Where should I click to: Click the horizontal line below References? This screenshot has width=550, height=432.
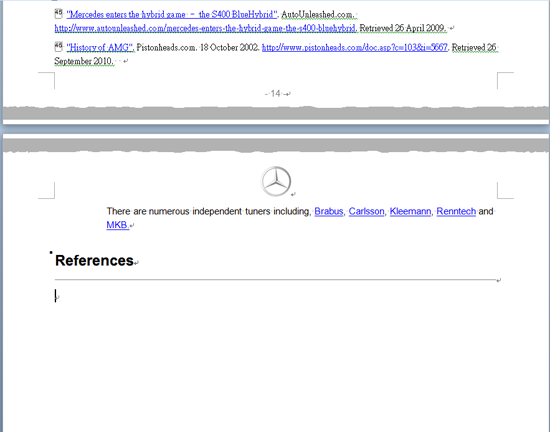coord(276,280)
